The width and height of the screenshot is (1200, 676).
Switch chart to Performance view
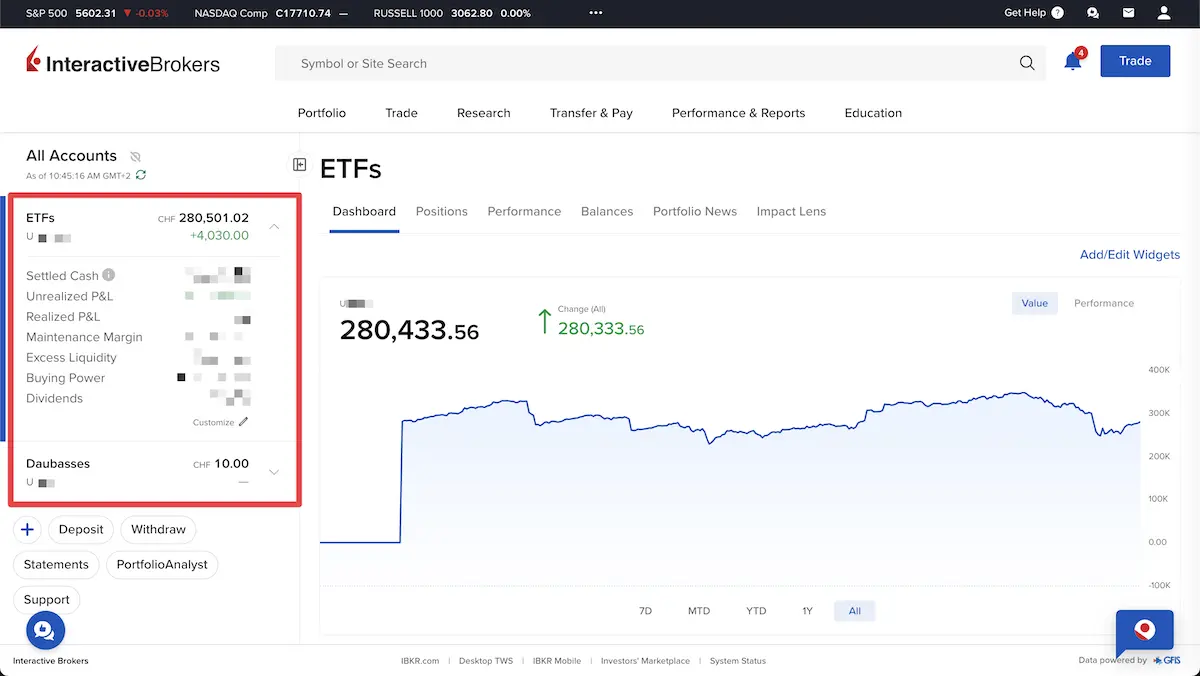pyautogui.click(x=1104, y=303)
